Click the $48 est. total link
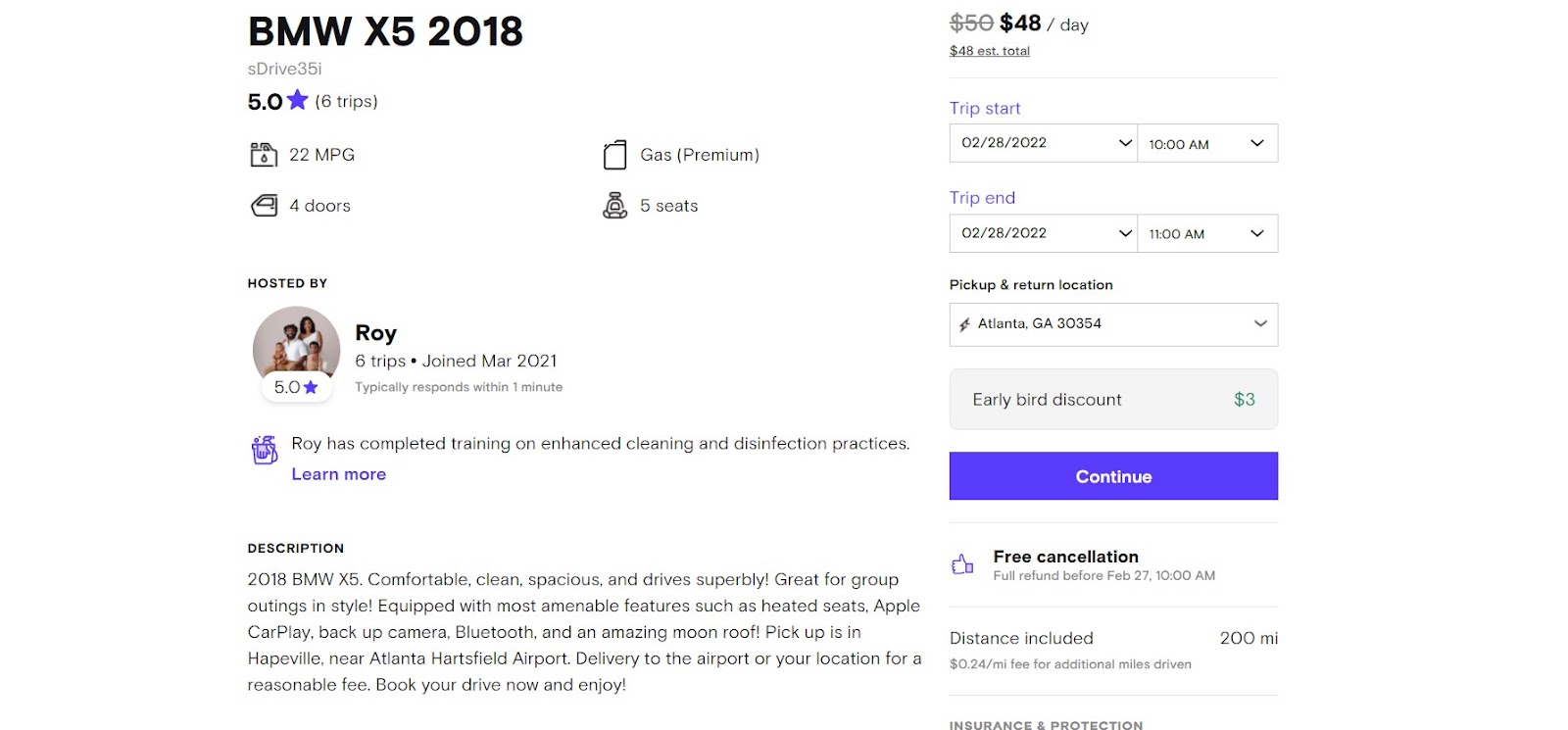Screen dimensions: 1568x730 989,51
